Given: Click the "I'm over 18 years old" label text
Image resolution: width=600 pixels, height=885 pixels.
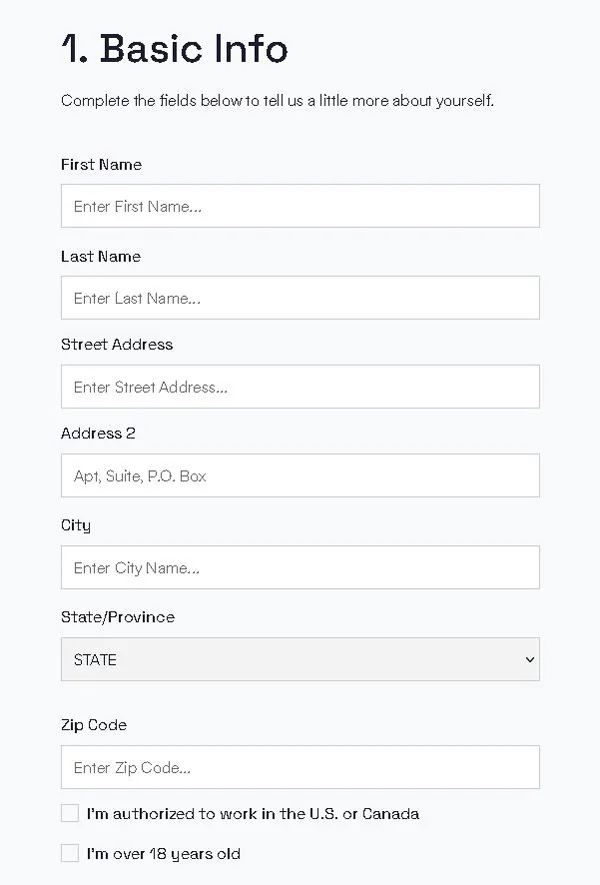Looking at the screenshot, I should pos(163,853).
